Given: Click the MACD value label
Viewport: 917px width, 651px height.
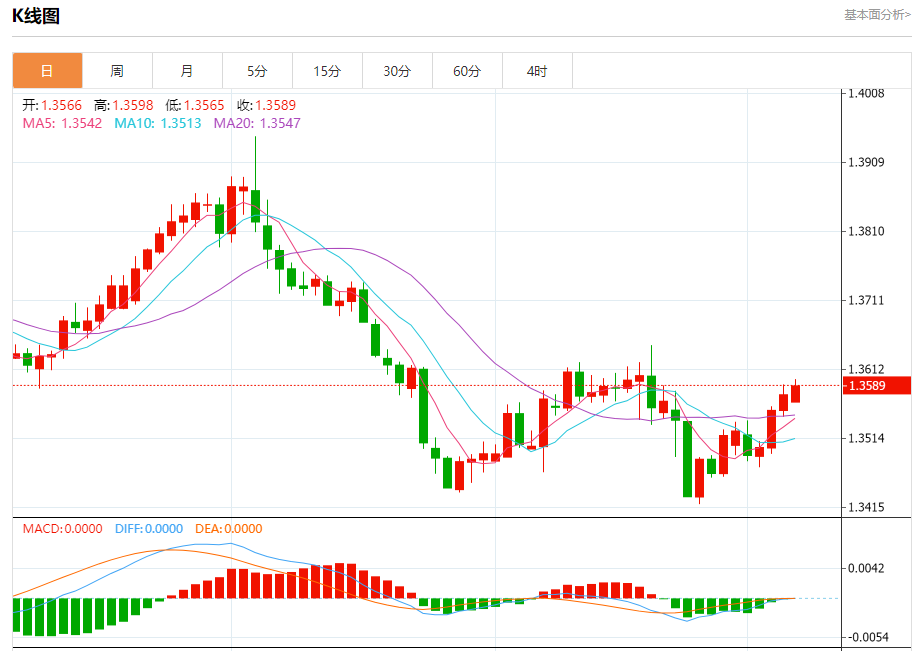Looking at the screenshot, I should (62, 529).
